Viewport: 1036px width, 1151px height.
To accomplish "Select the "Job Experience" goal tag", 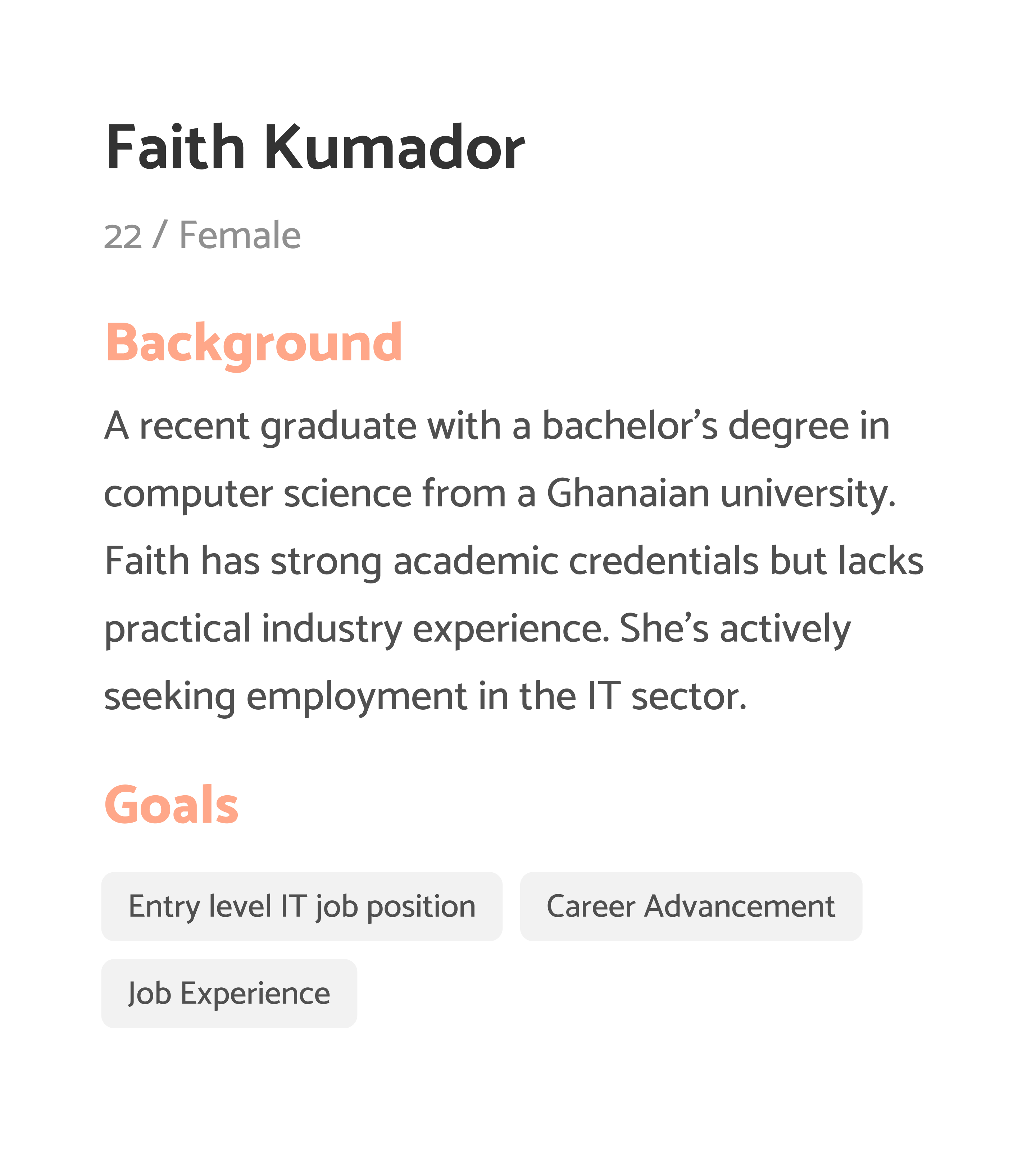I will (229, 994).
